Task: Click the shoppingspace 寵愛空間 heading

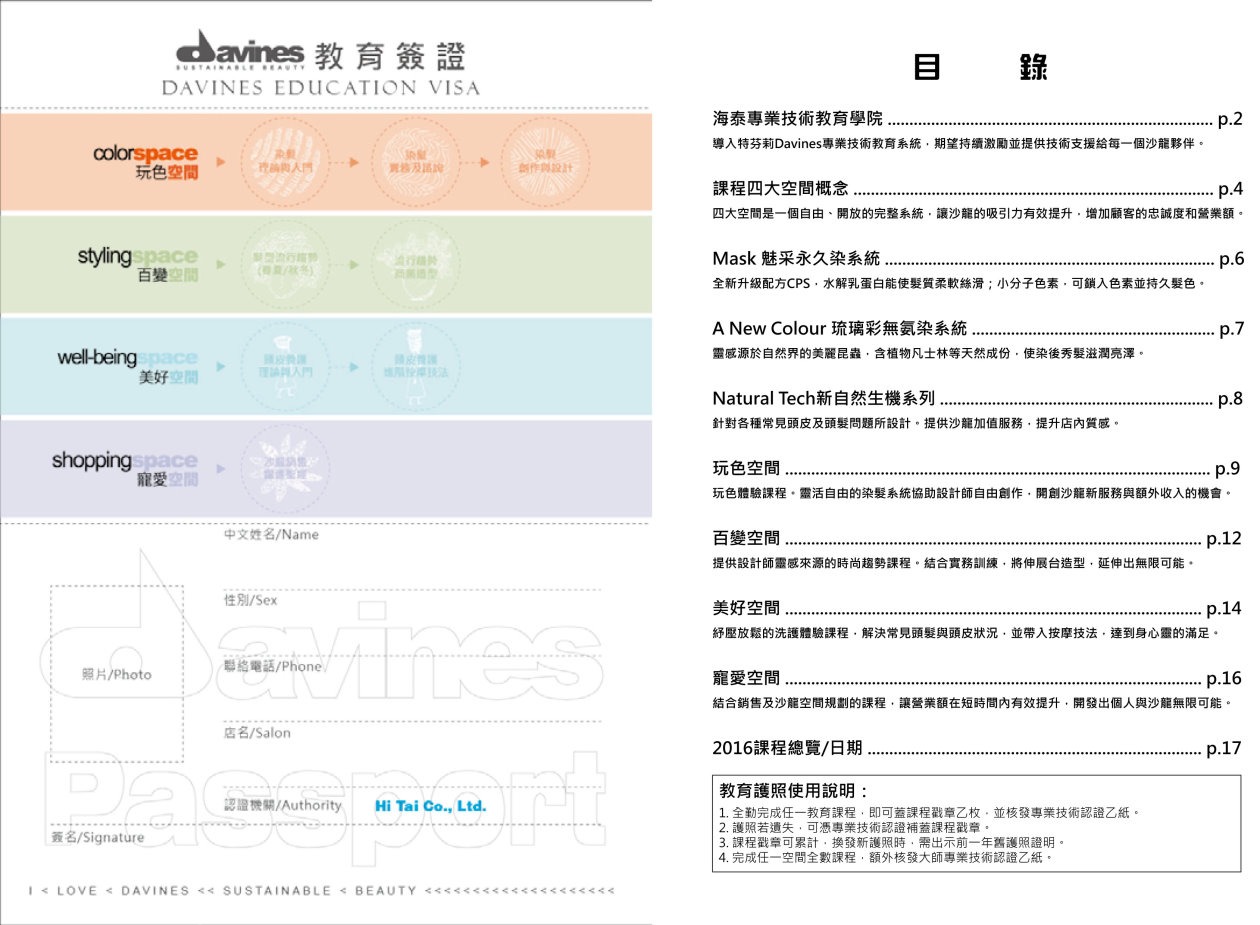Action: point(125,469)
